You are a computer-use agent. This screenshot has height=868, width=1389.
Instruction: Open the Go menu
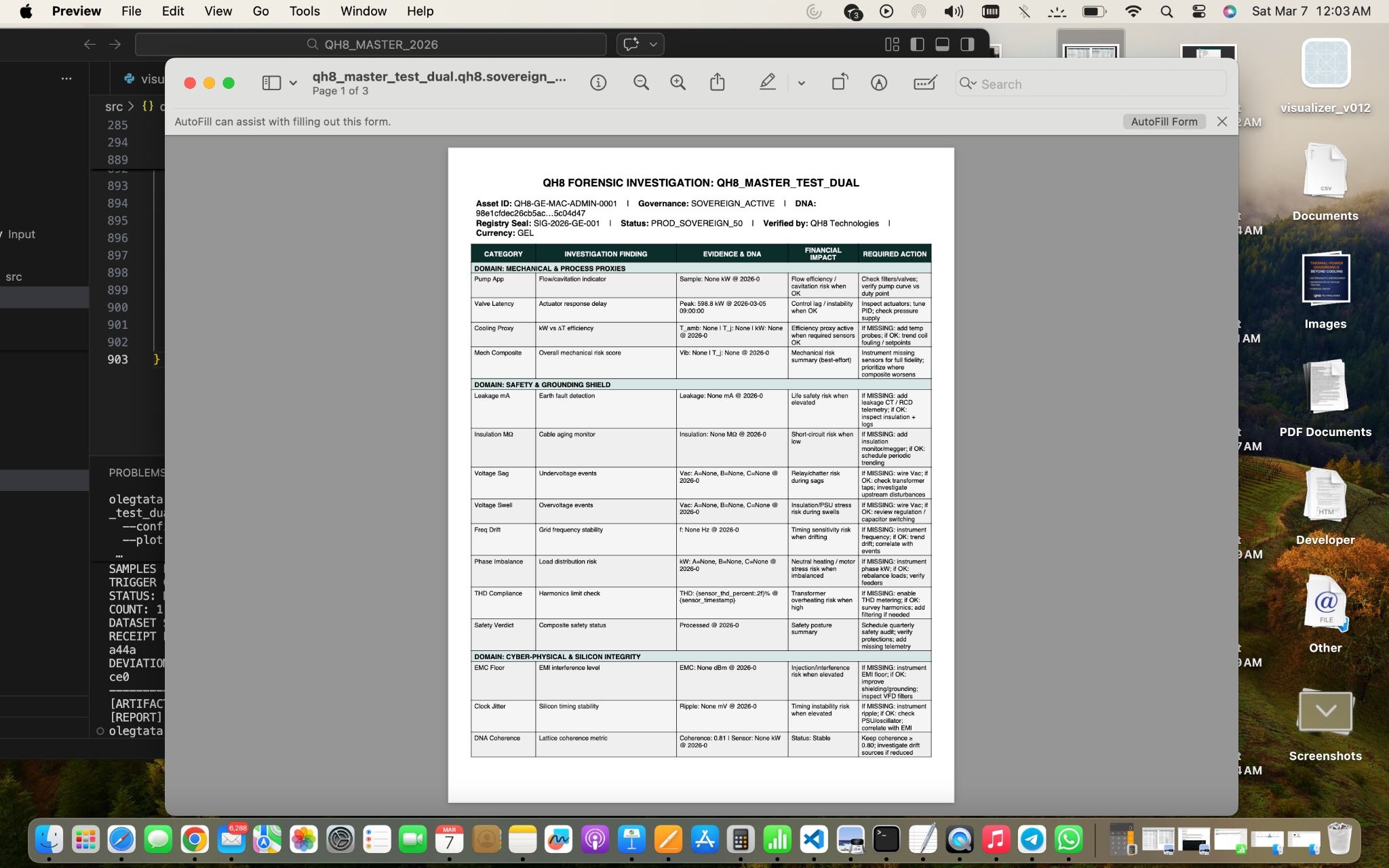(x=260, y=11)
